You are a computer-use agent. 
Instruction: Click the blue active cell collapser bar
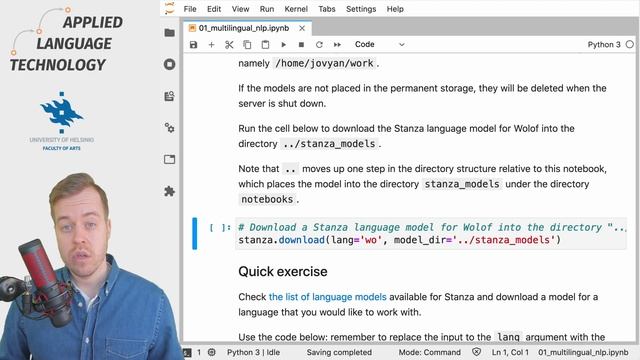tap(195, 233)
